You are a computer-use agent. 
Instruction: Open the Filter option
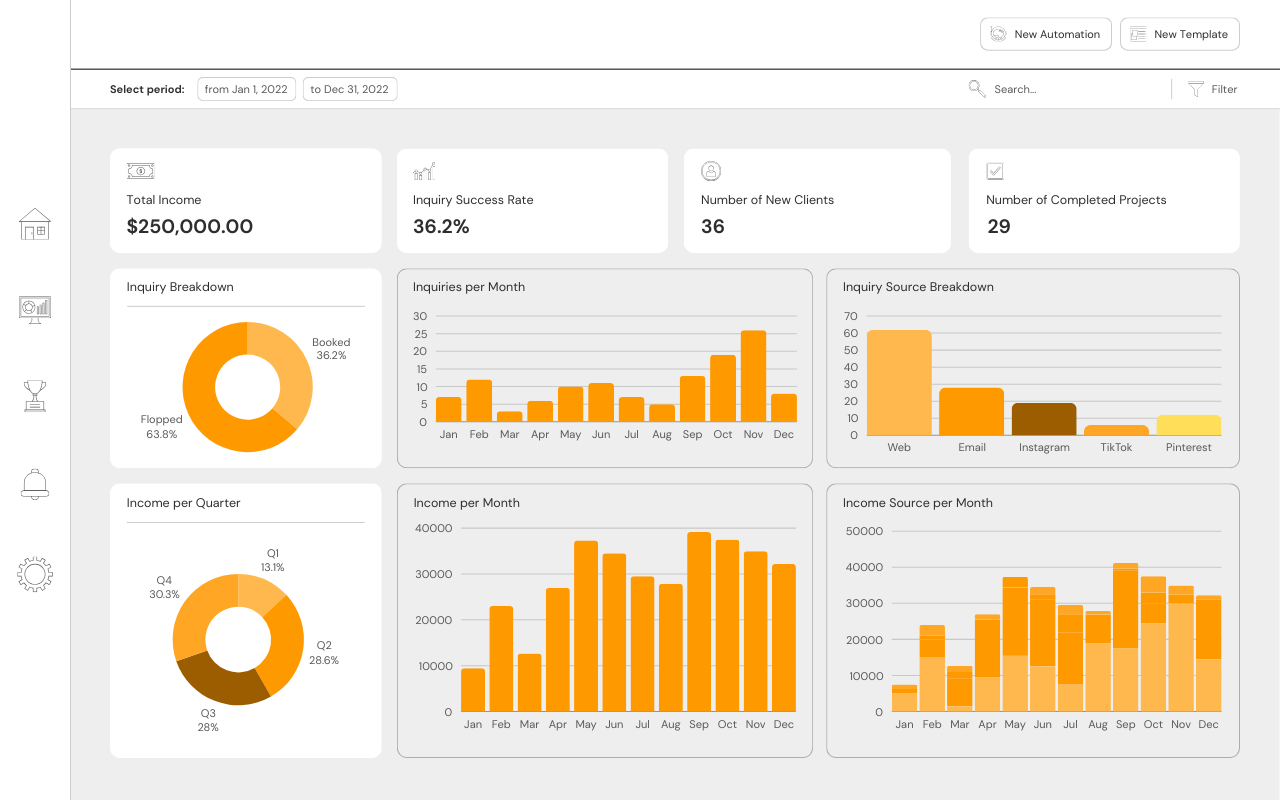click(x=1224, y=89)
